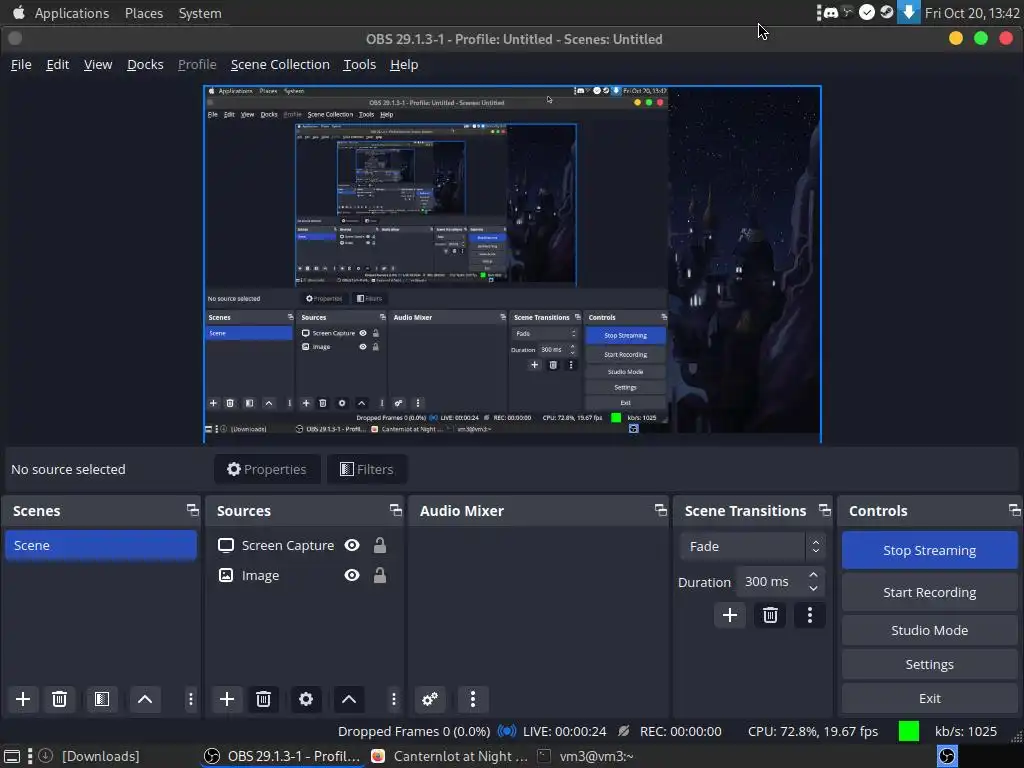Open the source Properties button
Screen dimensions: 1024x768
(x=267, y=470)
